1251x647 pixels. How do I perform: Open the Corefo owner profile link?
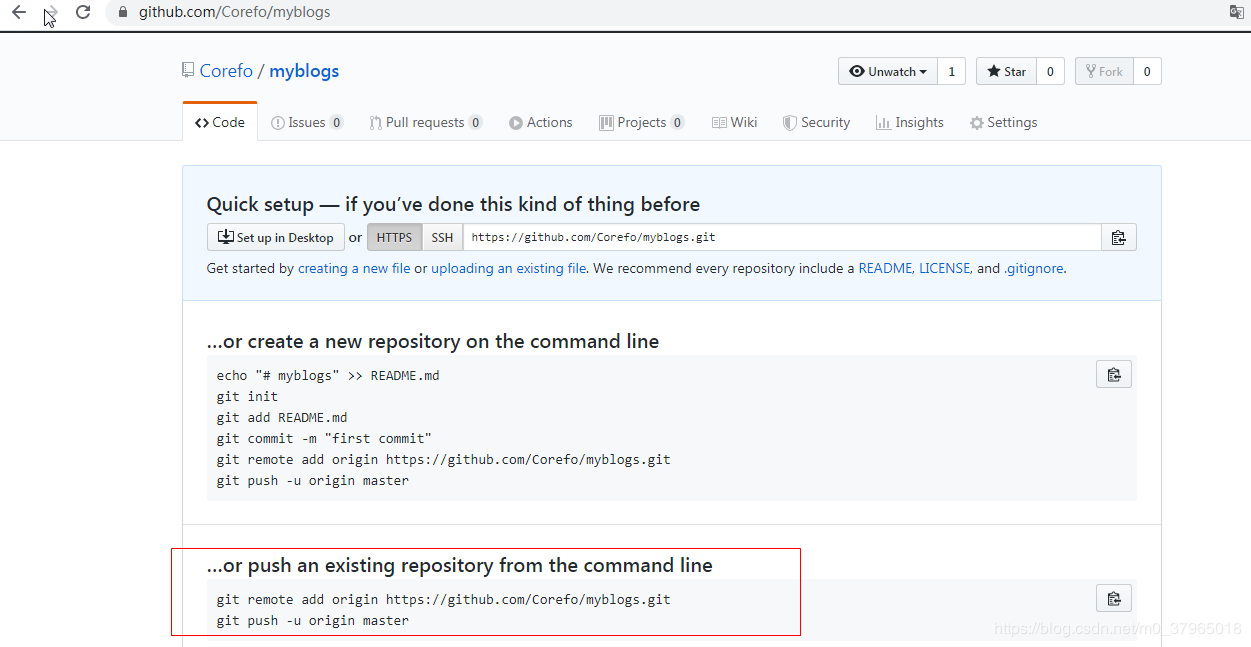[226, 71]
